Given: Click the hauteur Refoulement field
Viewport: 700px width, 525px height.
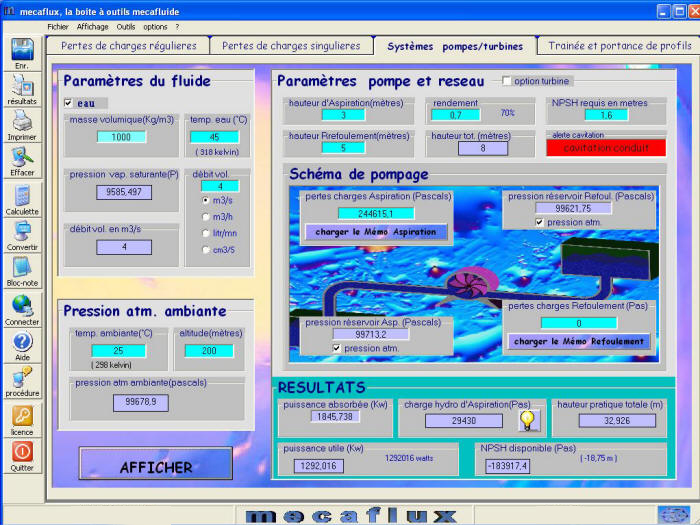Looking at the screenshot, I should [x=343, y=148].
